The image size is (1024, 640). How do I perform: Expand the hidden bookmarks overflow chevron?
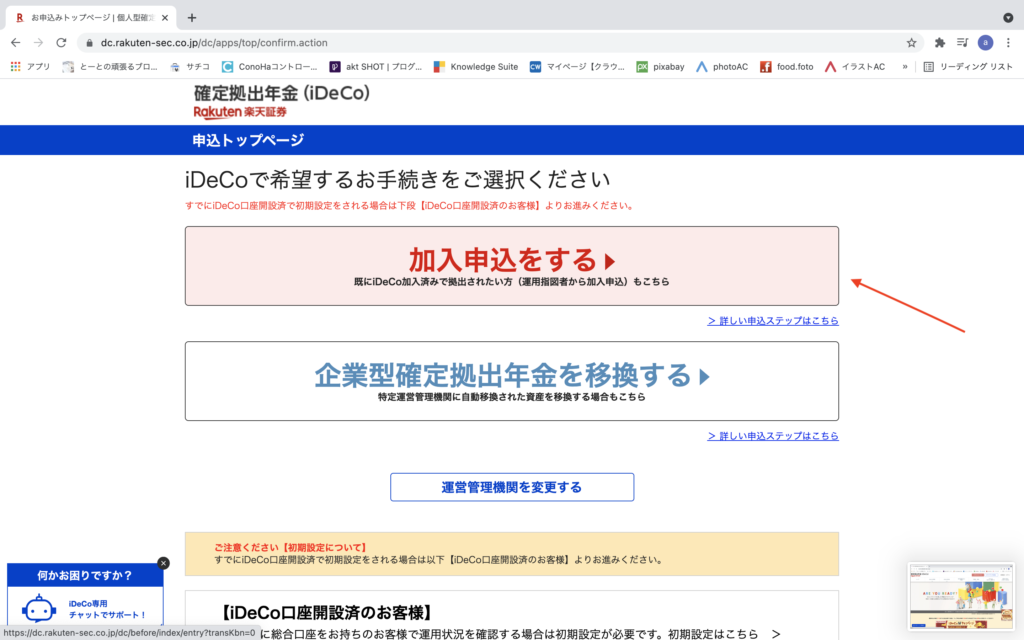point(904,67)
